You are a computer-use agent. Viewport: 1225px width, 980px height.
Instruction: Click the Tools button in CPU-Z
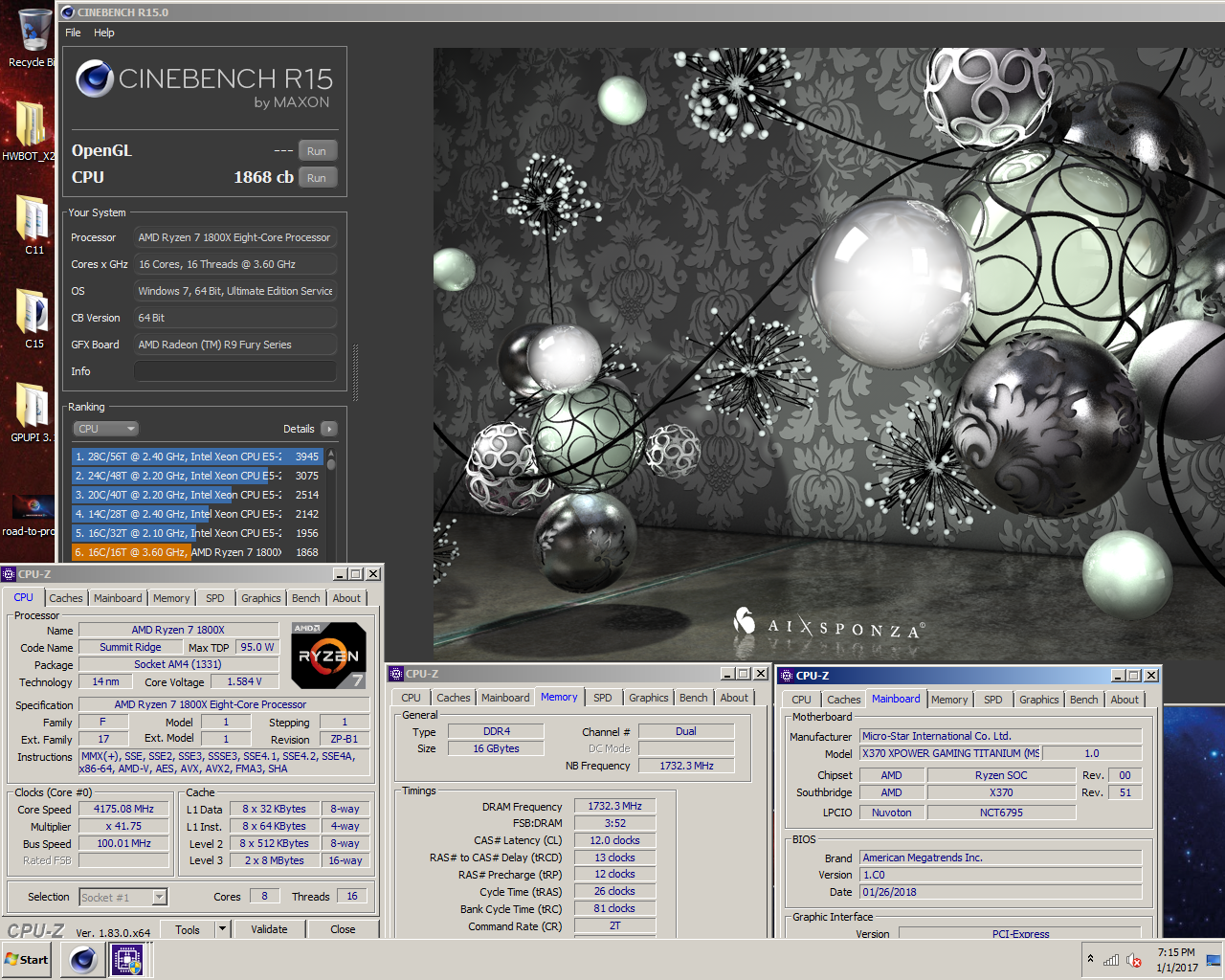point(188,928)
